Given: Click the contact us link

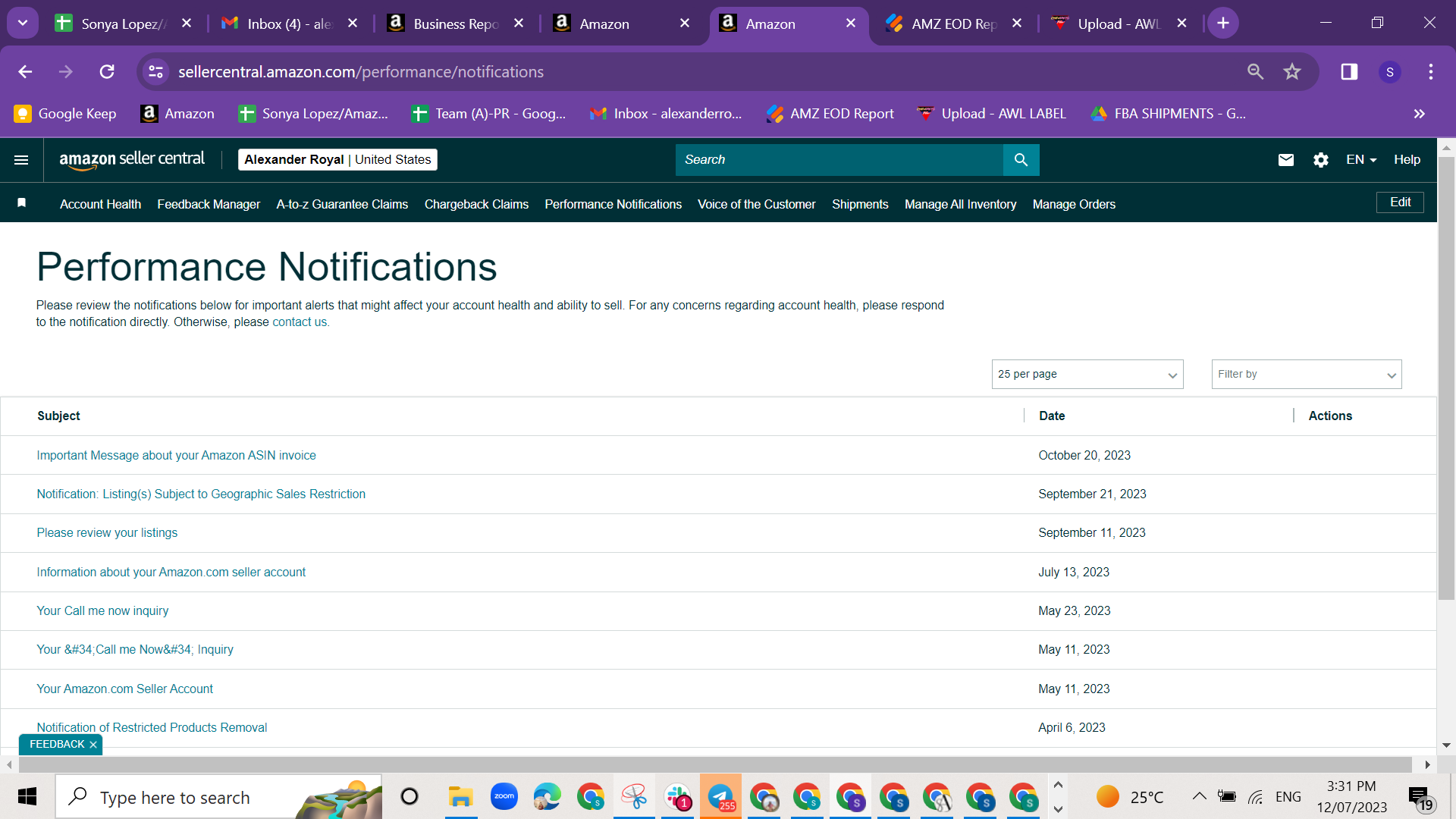Looking at the screenshot, I should 300,322.
